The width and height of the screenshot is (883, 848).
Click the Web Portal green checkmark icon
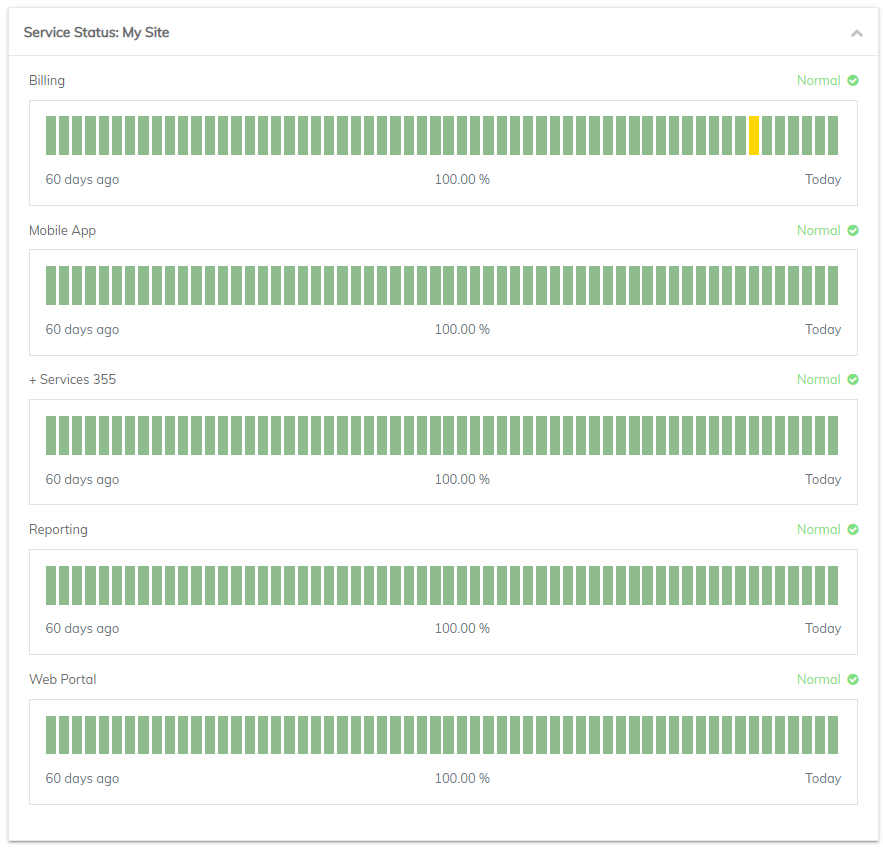853,679
